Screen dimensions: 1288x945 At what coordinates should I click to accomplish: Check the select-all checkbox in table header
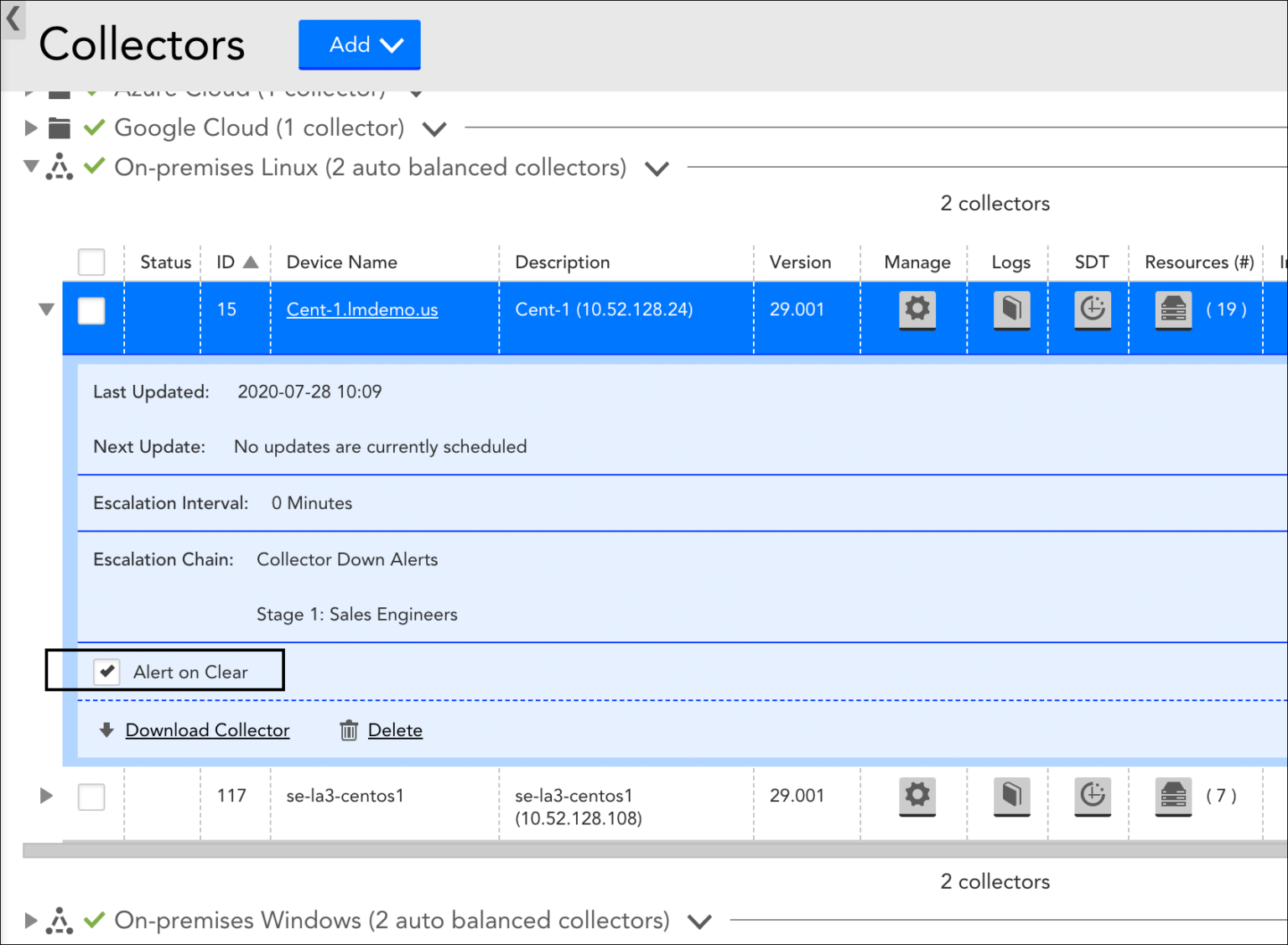click(91, 262)
